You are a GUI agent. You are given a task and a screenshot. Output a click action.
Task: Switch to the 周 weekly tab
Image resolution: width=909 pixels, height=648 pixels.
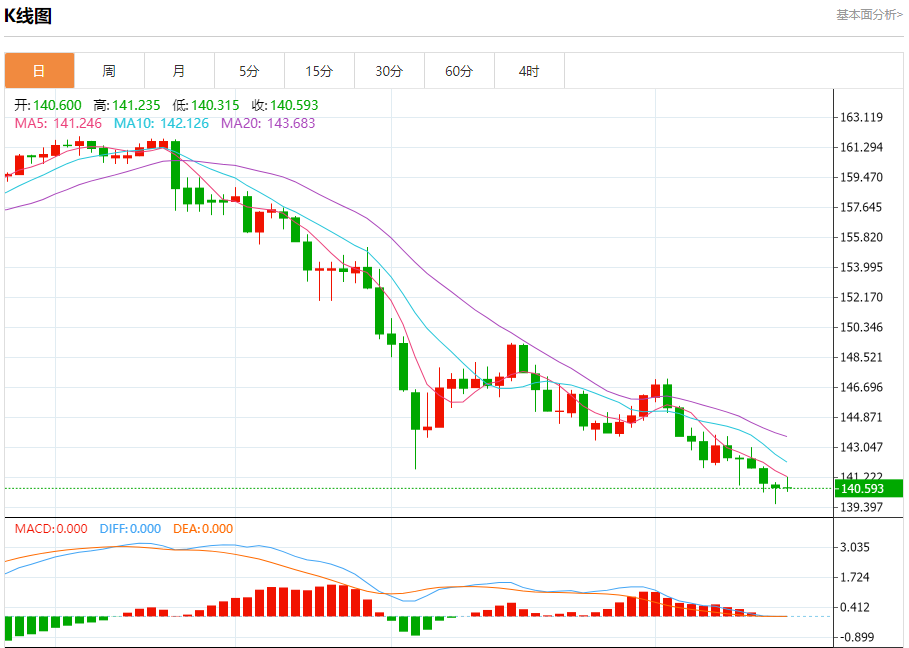coord(110,71)
